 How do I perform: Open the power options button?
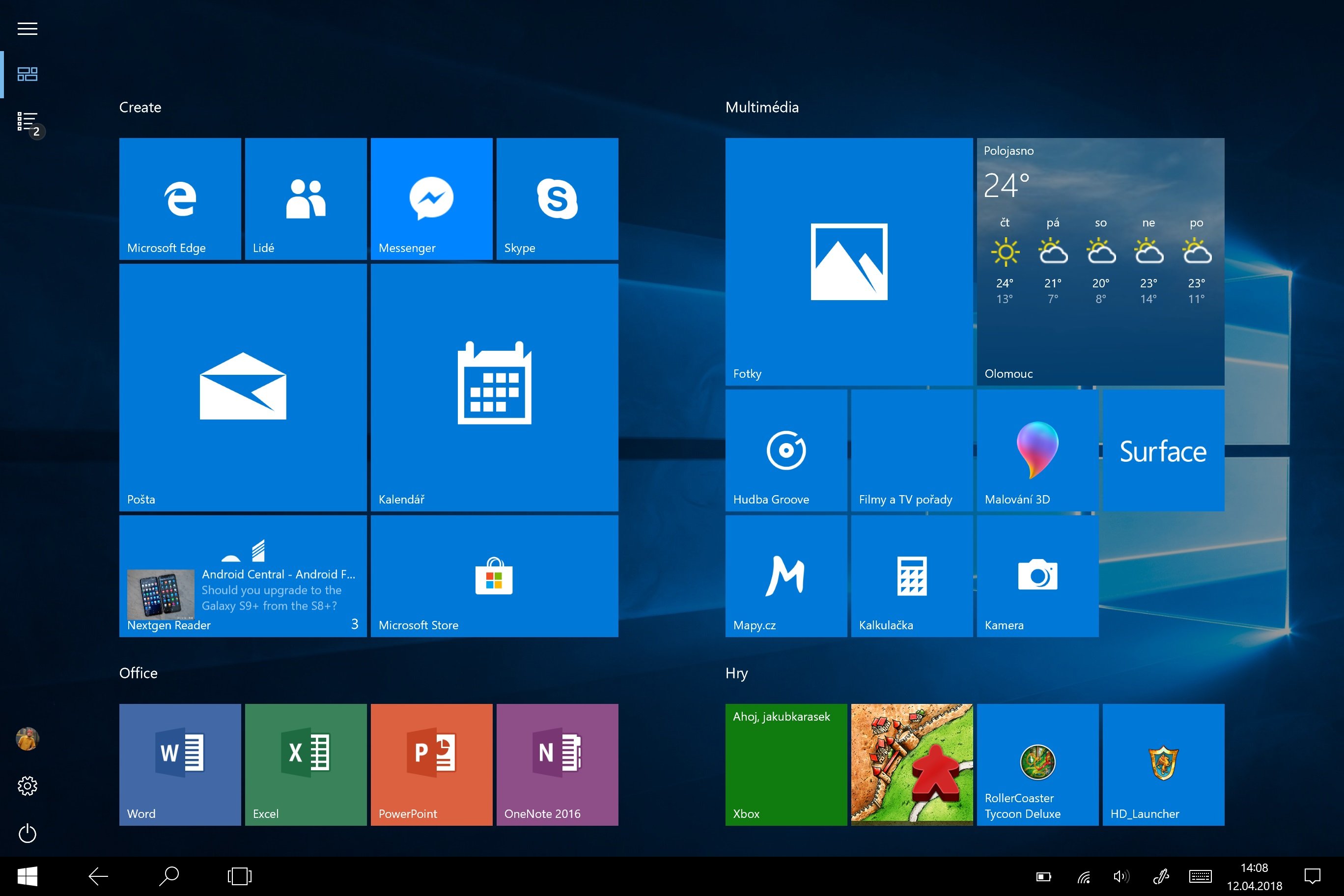[28, 834]
